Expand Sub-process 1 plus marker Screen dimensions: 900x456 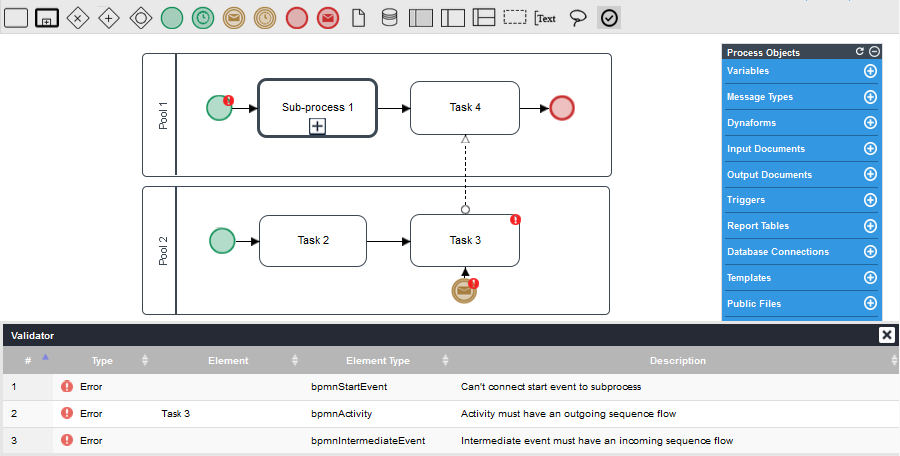coord(317,126)
